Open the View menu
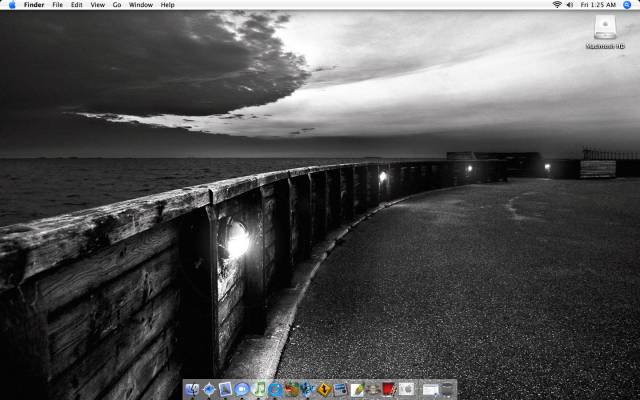Viewport: 640px width, 400px height. coord(98,5)
